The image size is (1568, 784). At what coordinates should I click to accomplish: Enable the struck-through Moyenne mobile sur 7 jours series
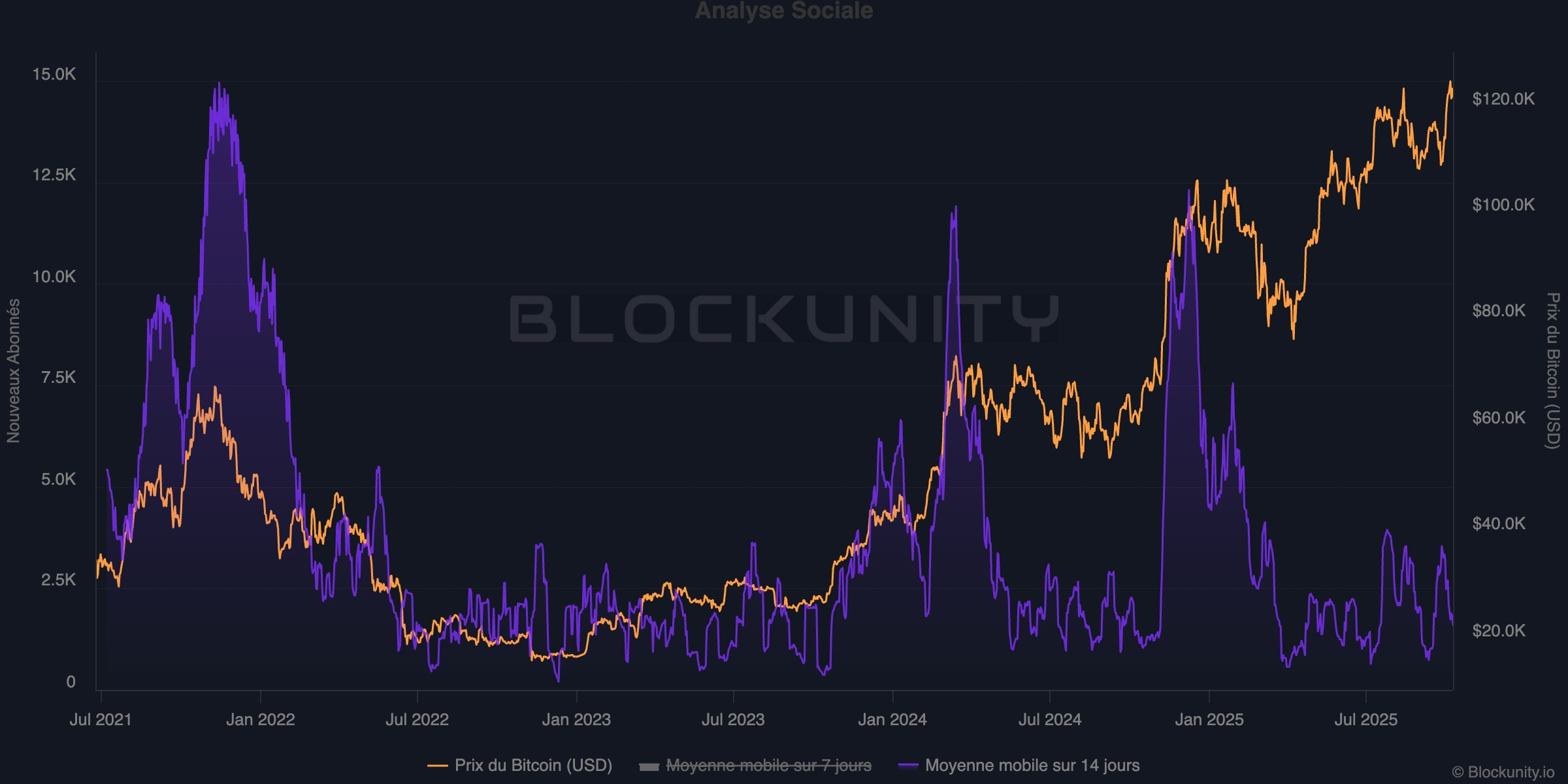[x=768, y=765]
